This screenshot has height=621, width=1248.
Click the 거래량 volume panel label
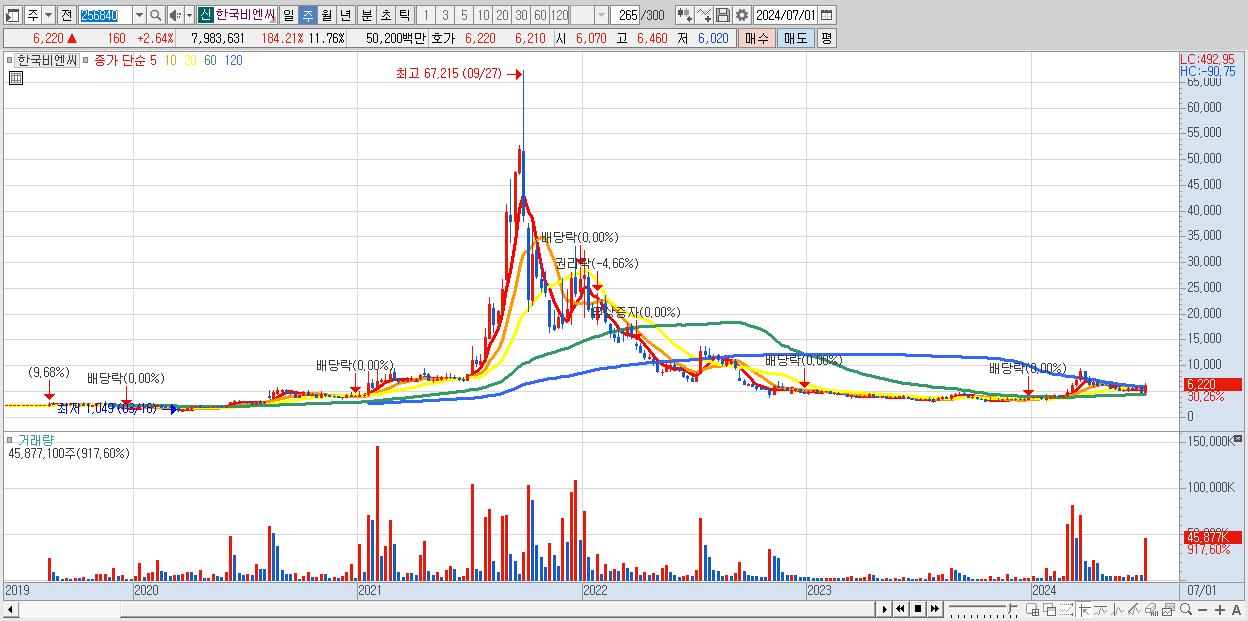35,440
